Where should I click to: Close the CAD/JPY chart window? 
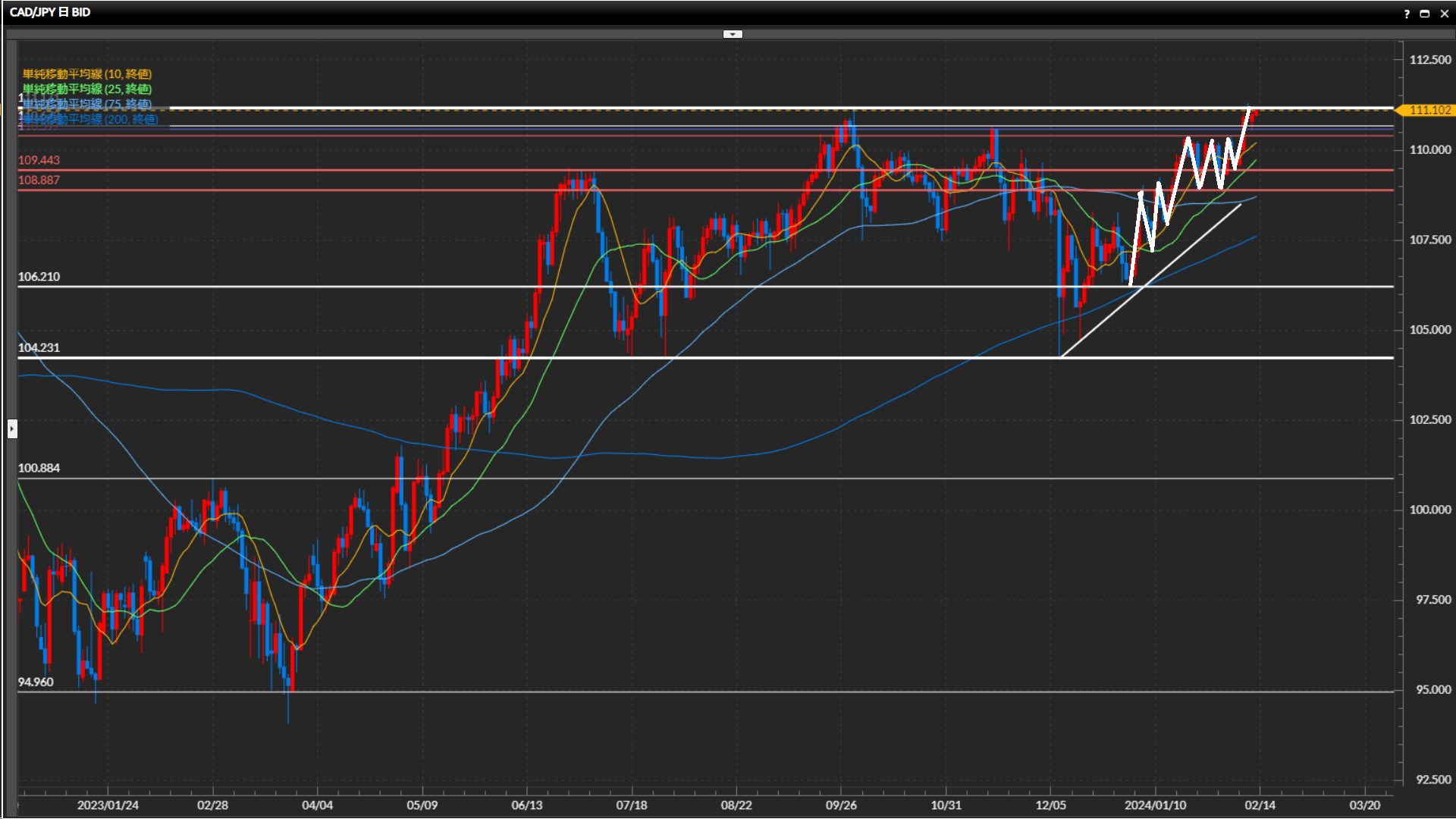click(x=1444, y=14)
